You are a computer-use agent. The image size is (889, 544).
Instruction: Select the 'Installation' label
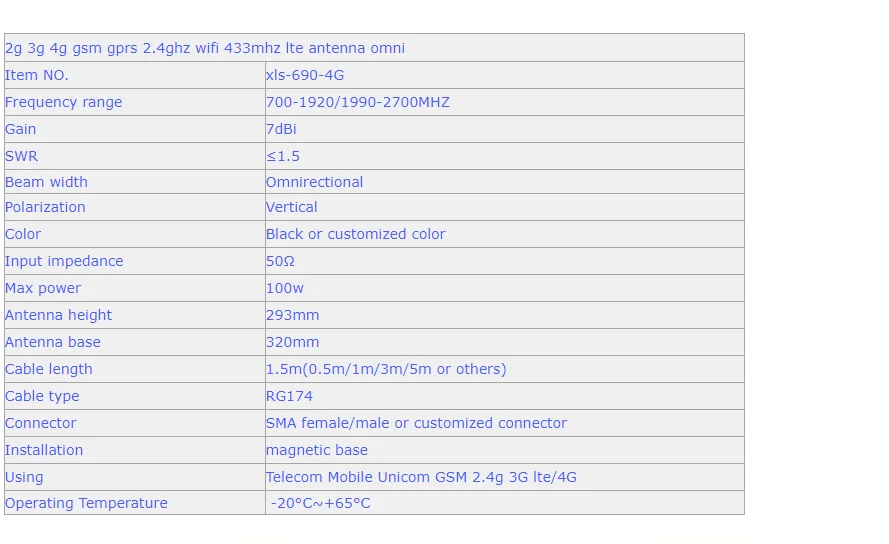44,450
